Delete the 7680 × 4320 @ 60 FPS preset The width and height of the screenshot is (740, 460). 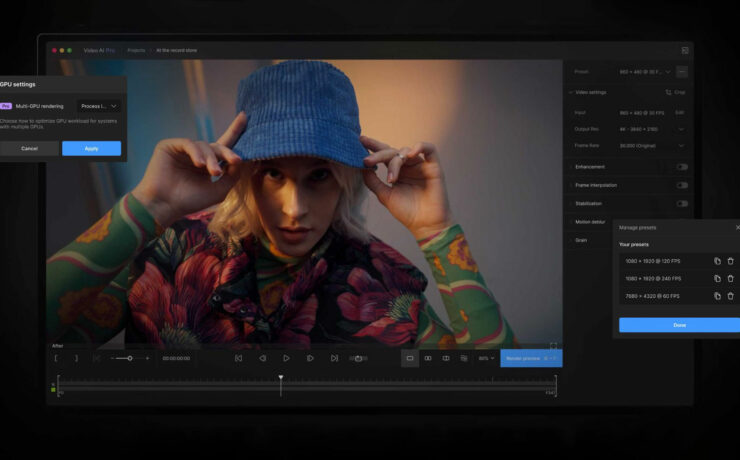tap(731, 296)
